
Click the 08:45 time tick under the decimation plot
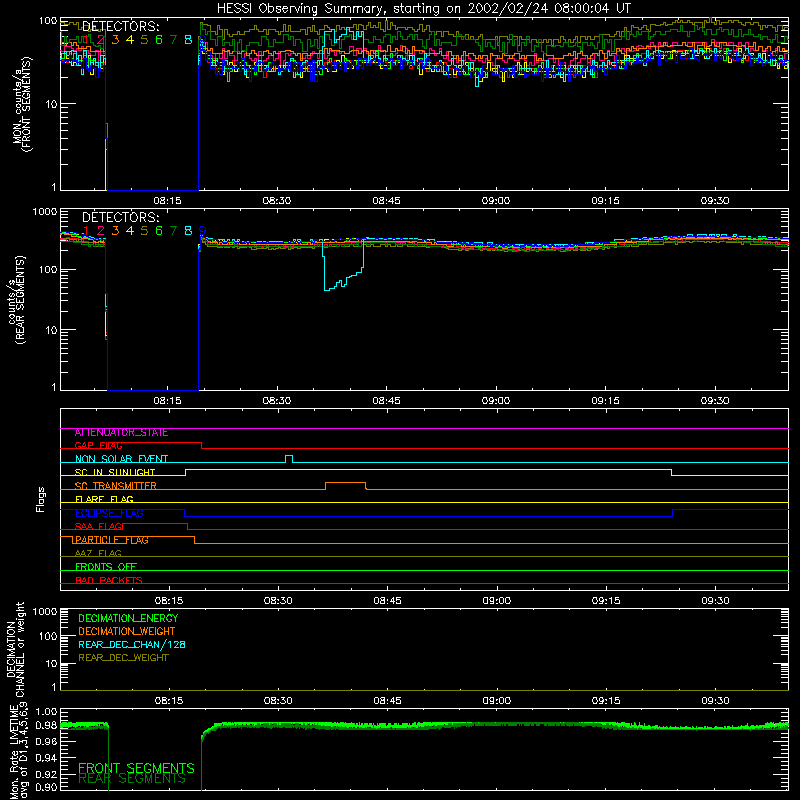pos(387,701)
